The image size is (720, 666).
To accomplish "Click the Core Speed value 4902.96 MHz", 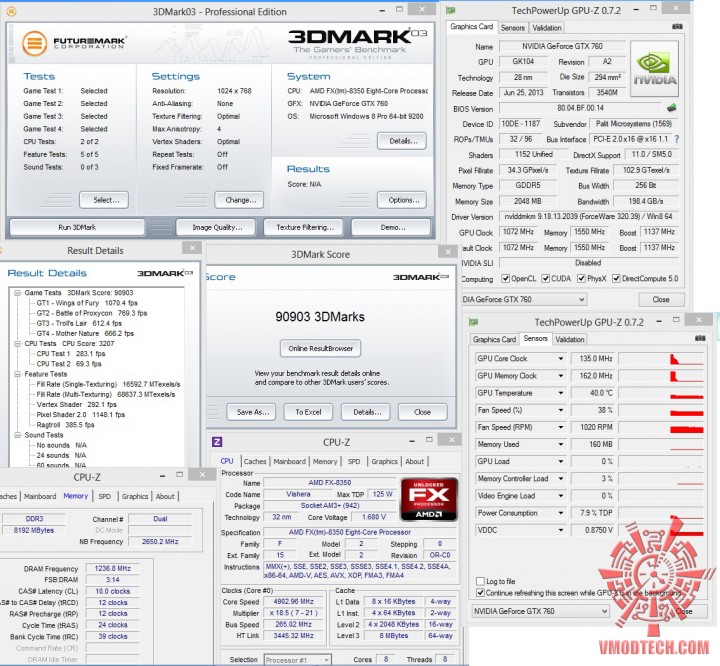I will (293, 601).
